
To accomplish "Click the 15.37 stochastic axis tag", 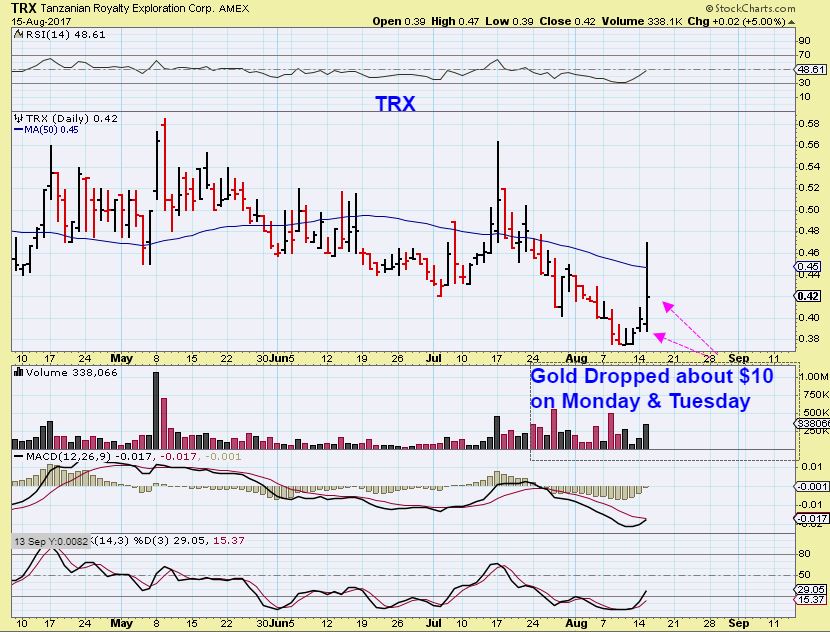I will (811, 600).
